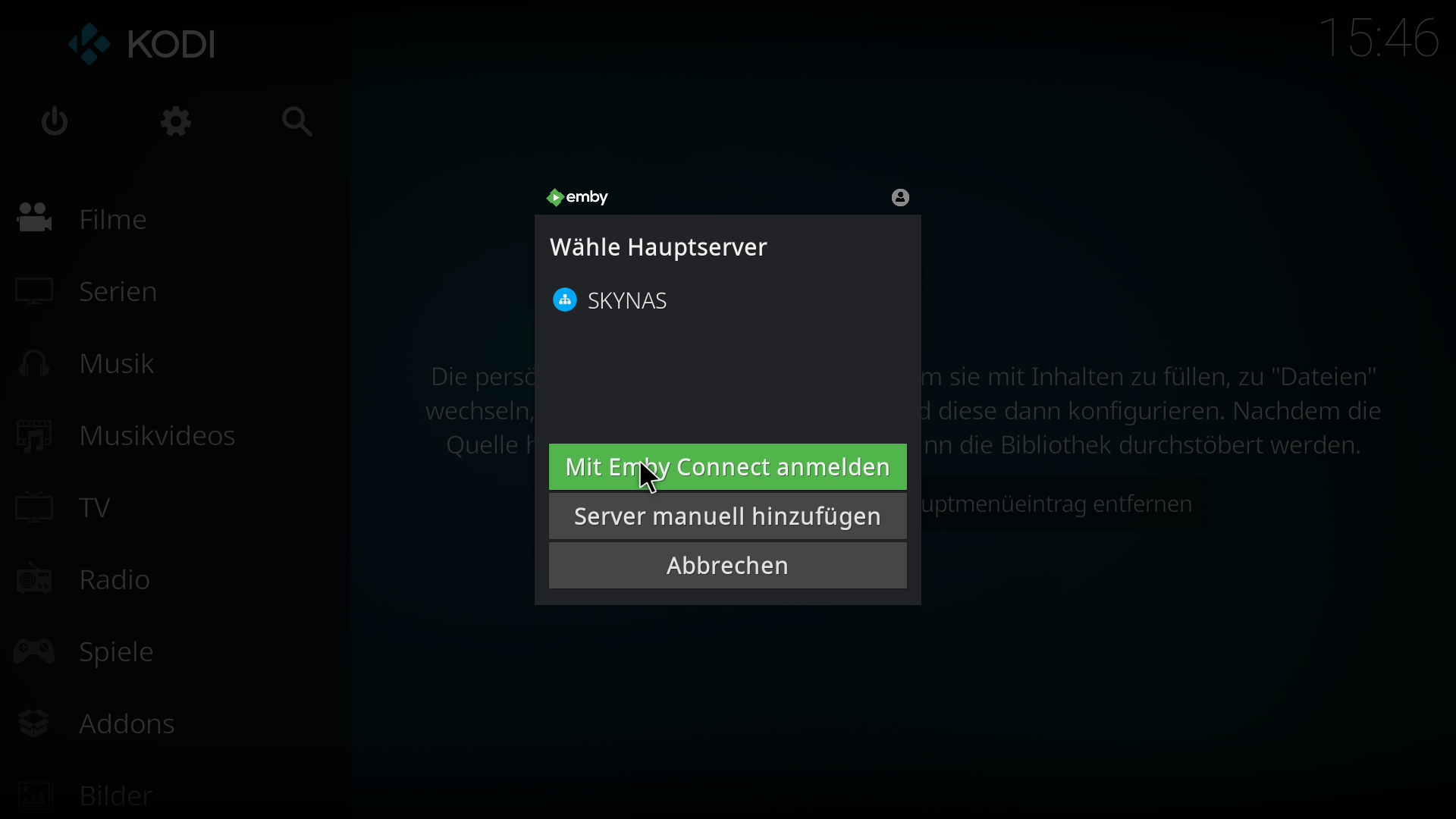Select the SKYNAS server entry
Image resolution: width=1456 pixels, height=819 pixels.
tap(728, 300)
